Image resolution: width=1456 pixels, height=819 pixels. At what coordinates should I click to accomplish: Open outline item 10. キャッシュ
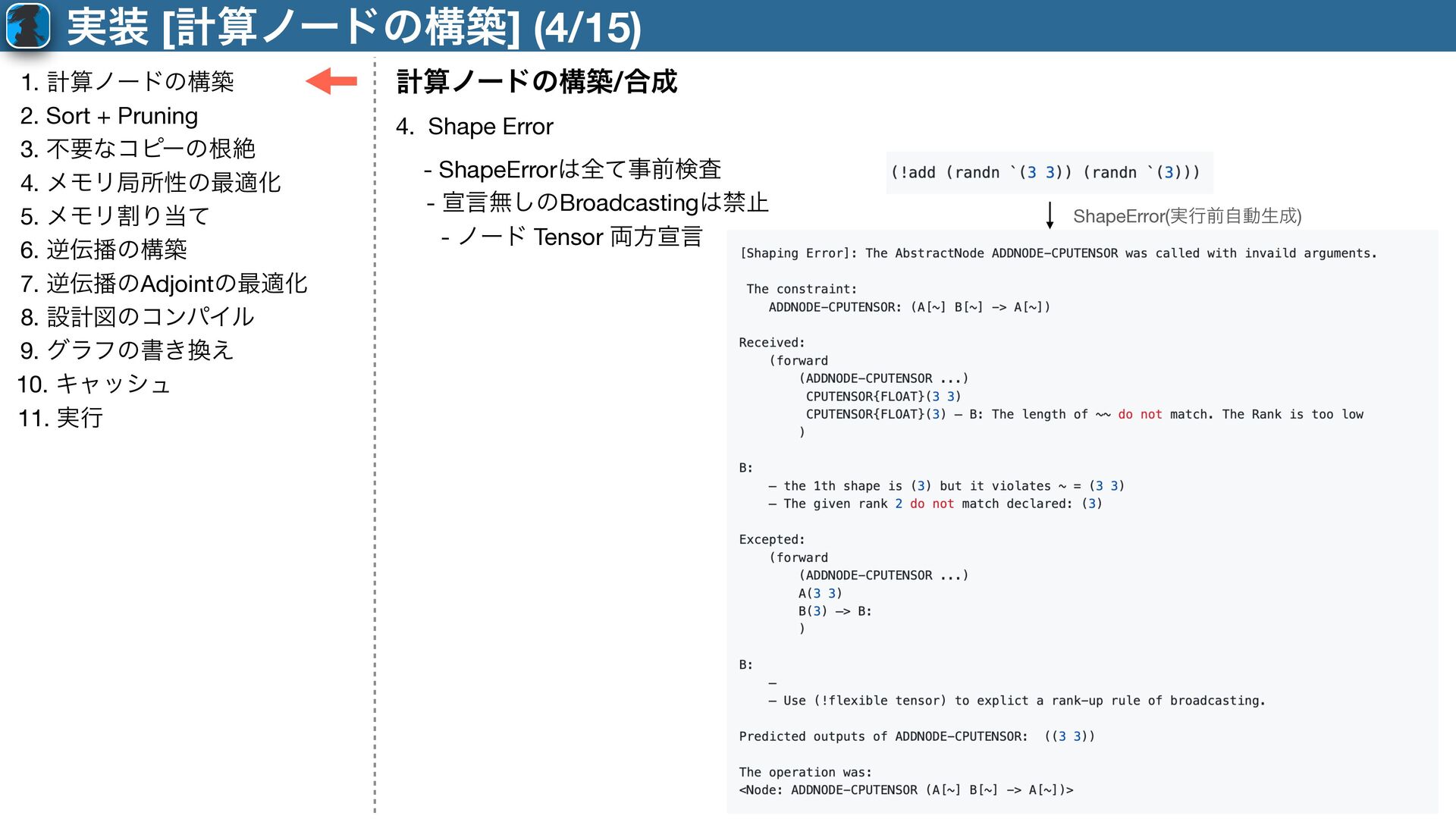[x=94, y=384]
